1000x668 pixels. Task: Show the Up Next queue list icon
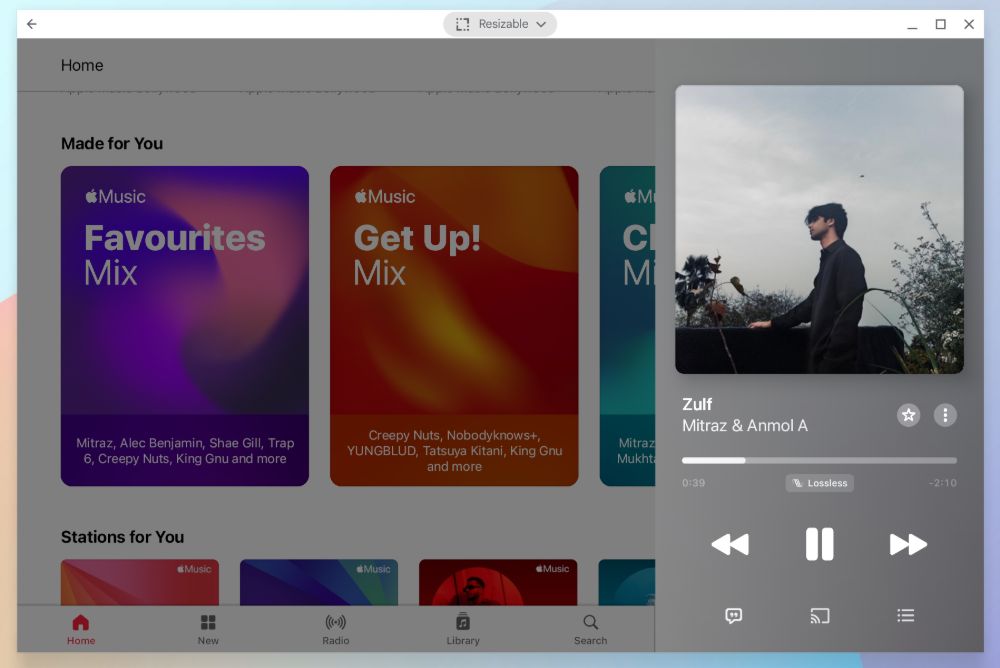906,616
